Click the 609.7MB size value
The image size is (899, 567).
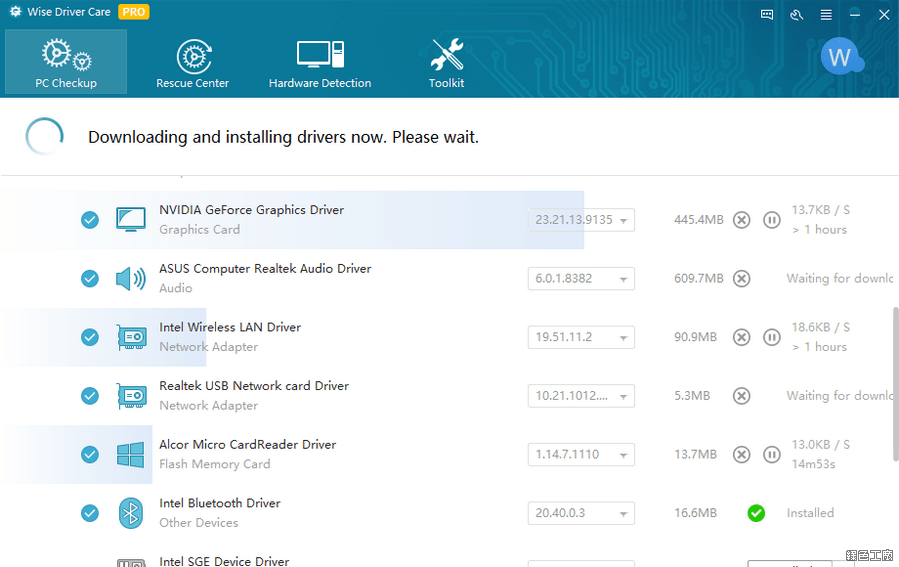tap(698, 279)
